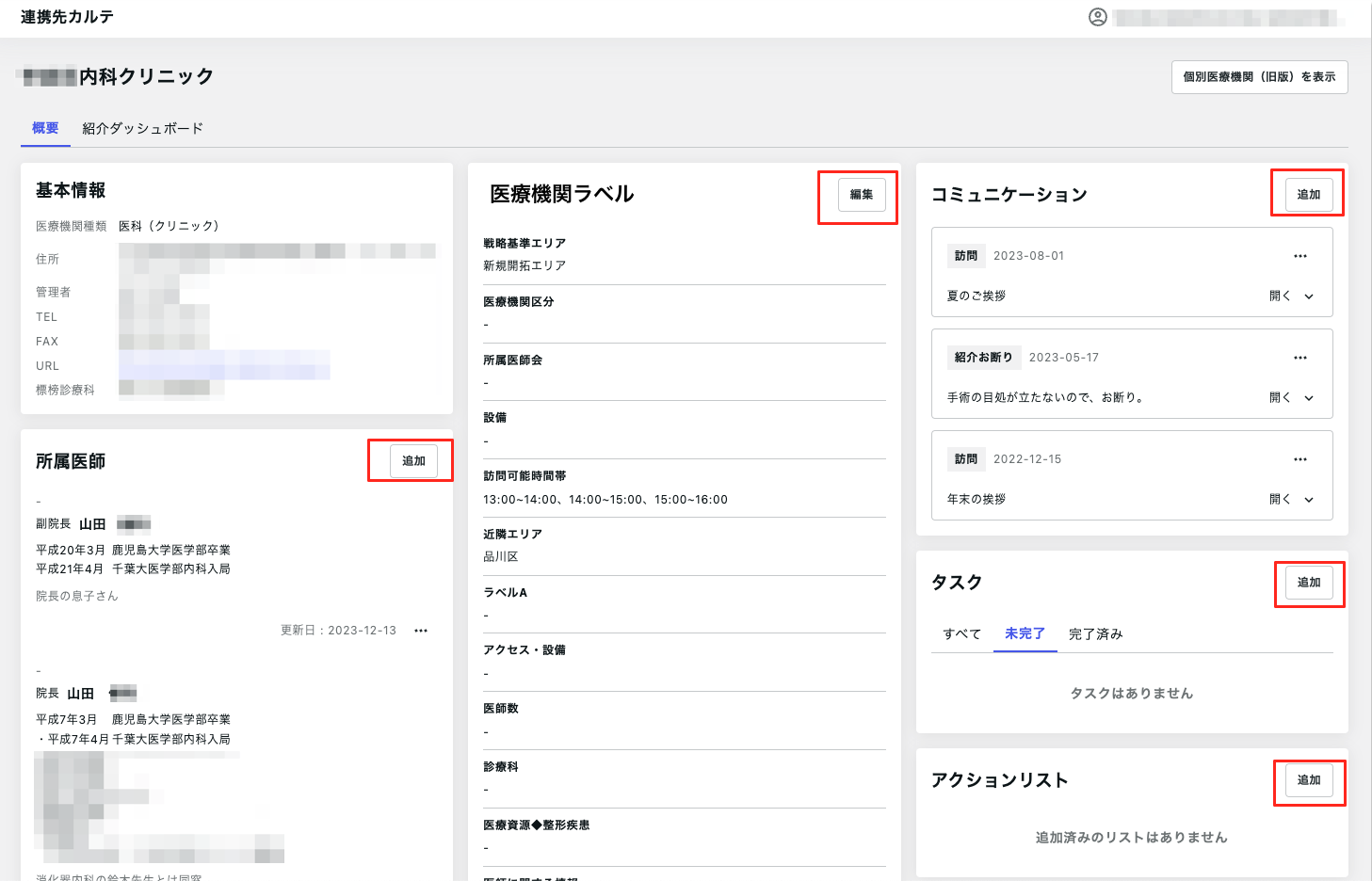This screenshot has width=1372, height=881.
Task: Click 個別医療機関（旧版）を表示 button
Action: point(1259,77)
